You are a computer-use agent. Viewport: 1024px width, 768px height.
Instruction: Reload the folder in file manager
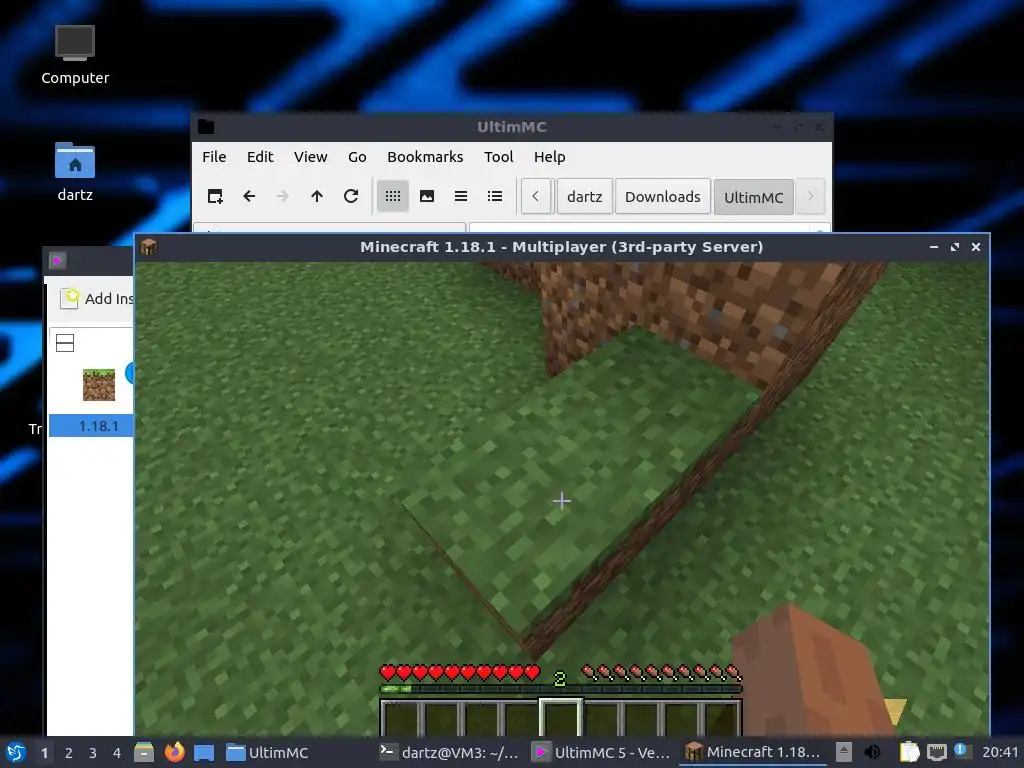(x=351, y=196)
